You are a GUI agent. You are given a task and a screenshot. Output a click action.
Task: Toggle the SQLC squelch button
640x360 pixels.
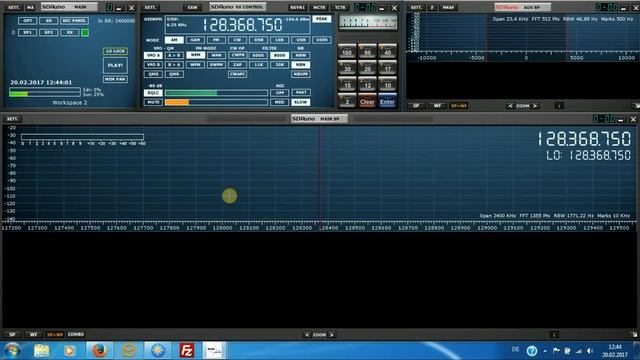coord(153,93)
